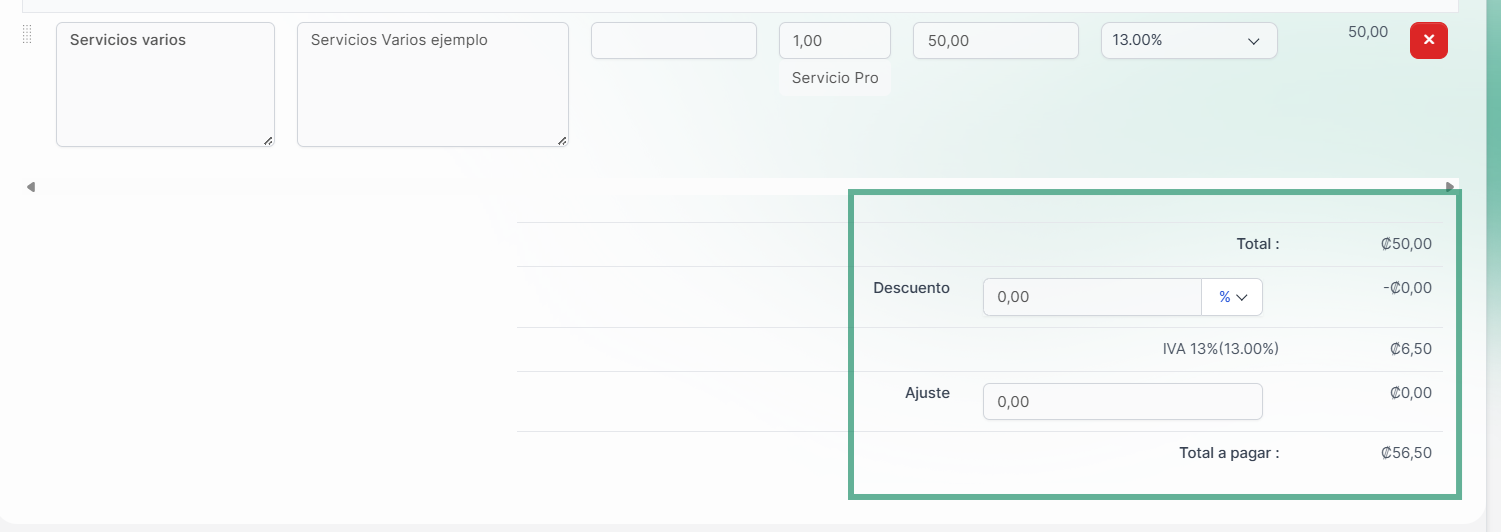Screen dimensions: 1501x532
Task: Click the left arrow of horizontal scrollbar
Action: tap(31, 187)
